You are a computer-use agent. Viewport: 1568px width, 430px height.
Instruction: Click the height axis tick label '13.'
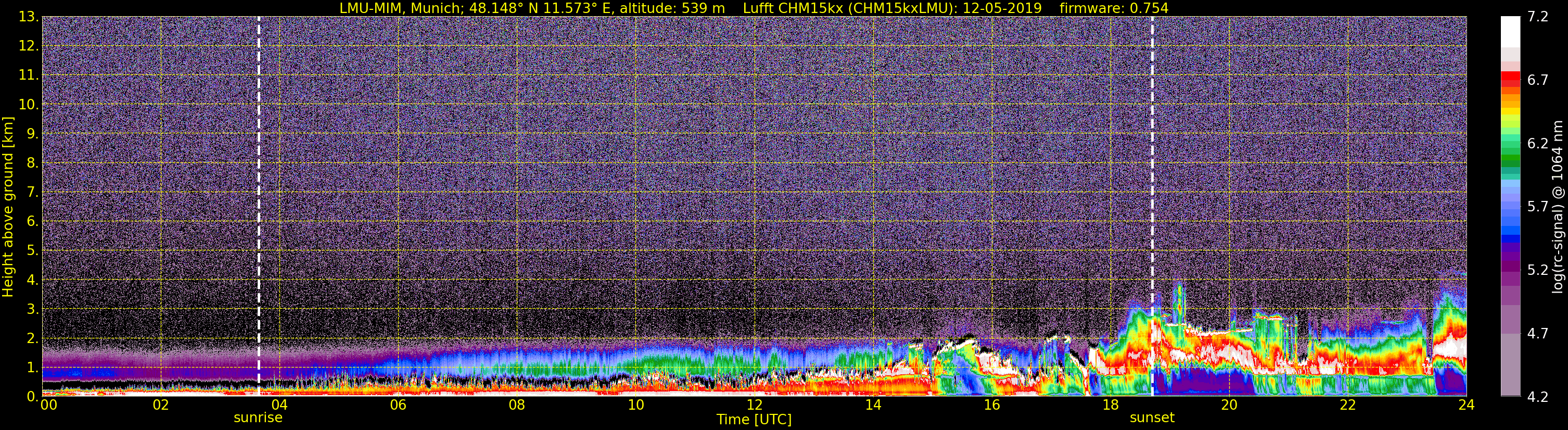(29, 17)
